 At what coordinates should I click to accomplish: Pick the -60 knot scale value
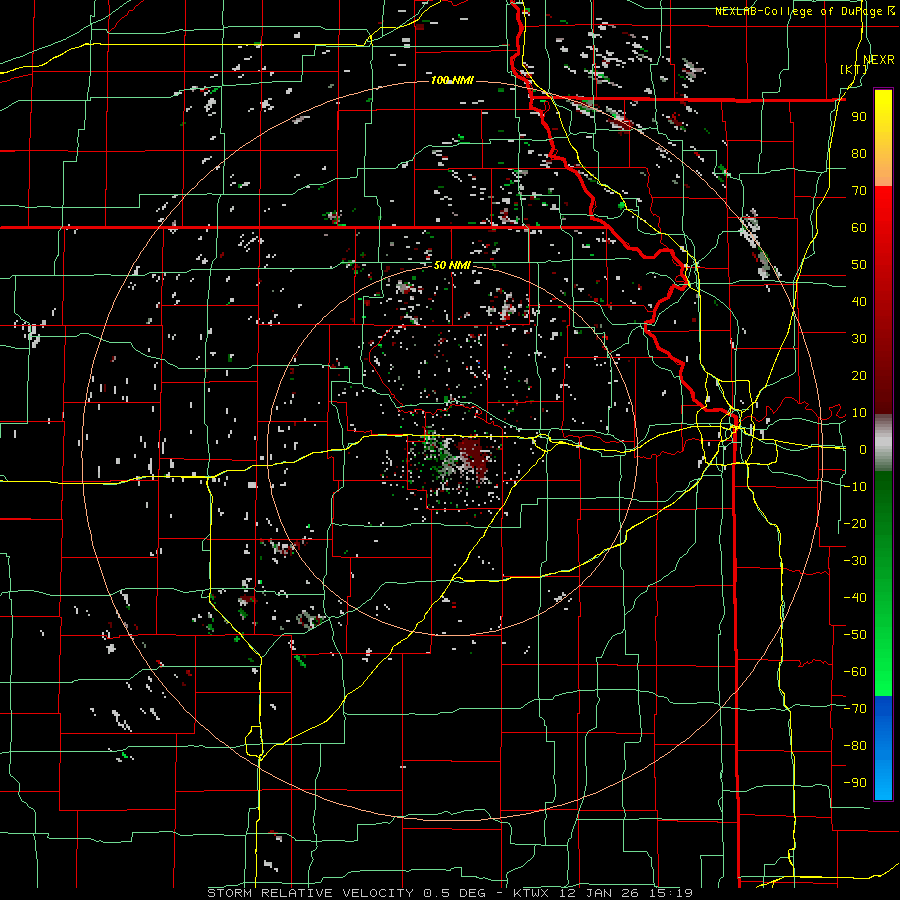coord(855,672)
